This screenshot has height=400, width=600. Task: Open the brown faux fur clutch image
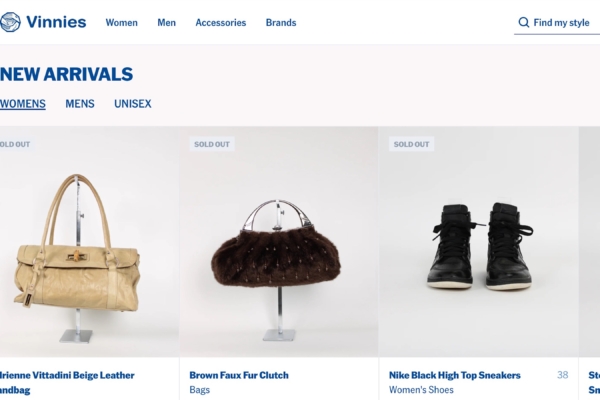[x=279, y=242]
